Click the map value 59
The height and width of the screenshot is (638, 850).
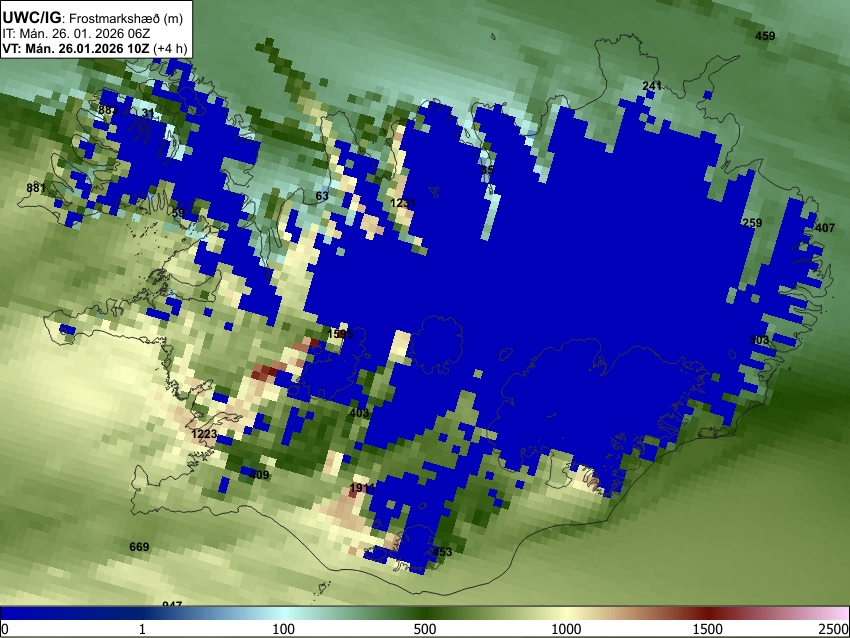[178, 212]
